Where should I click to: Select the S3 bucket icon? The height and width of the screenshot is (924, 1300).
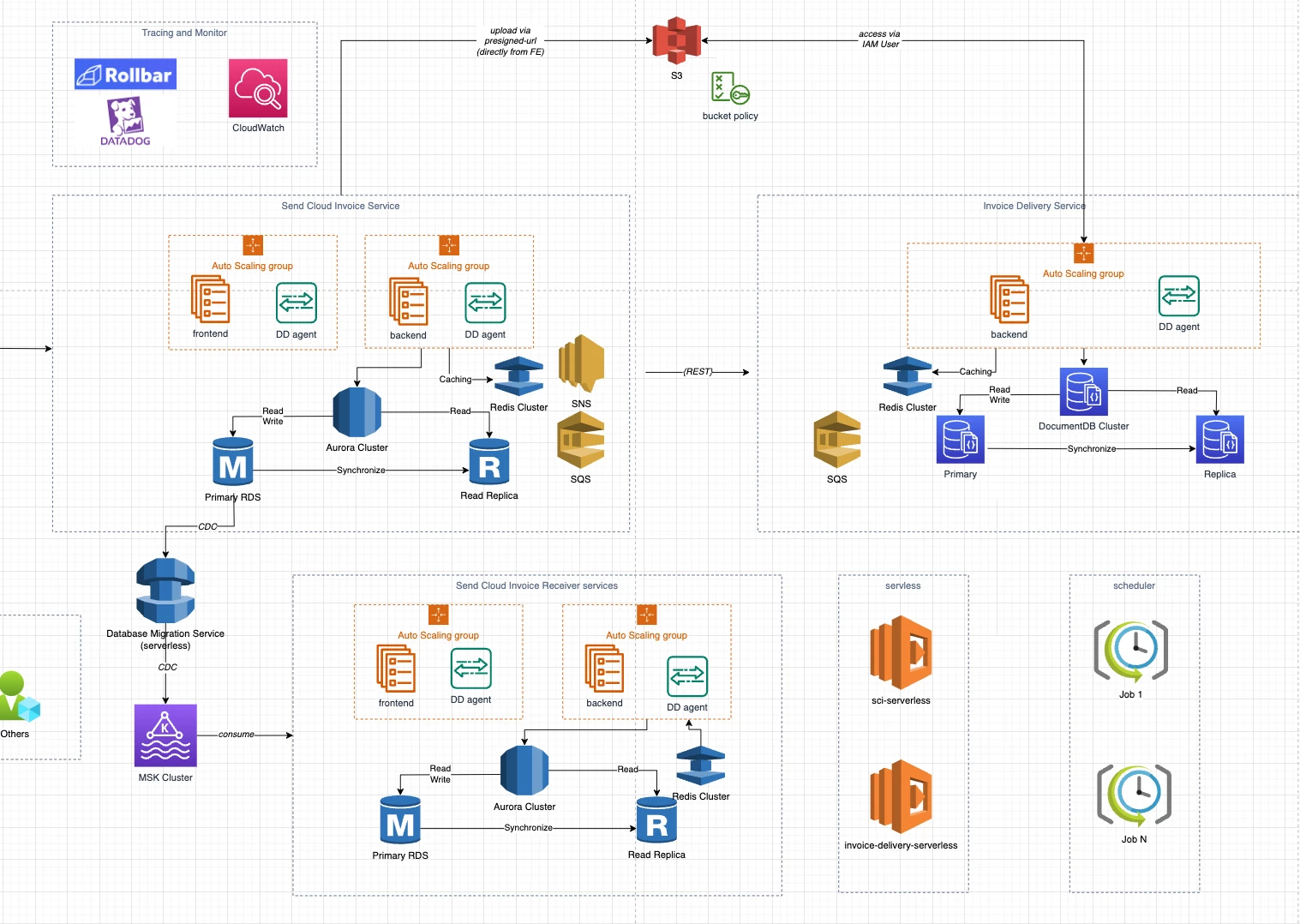click(x=677, y=41)
